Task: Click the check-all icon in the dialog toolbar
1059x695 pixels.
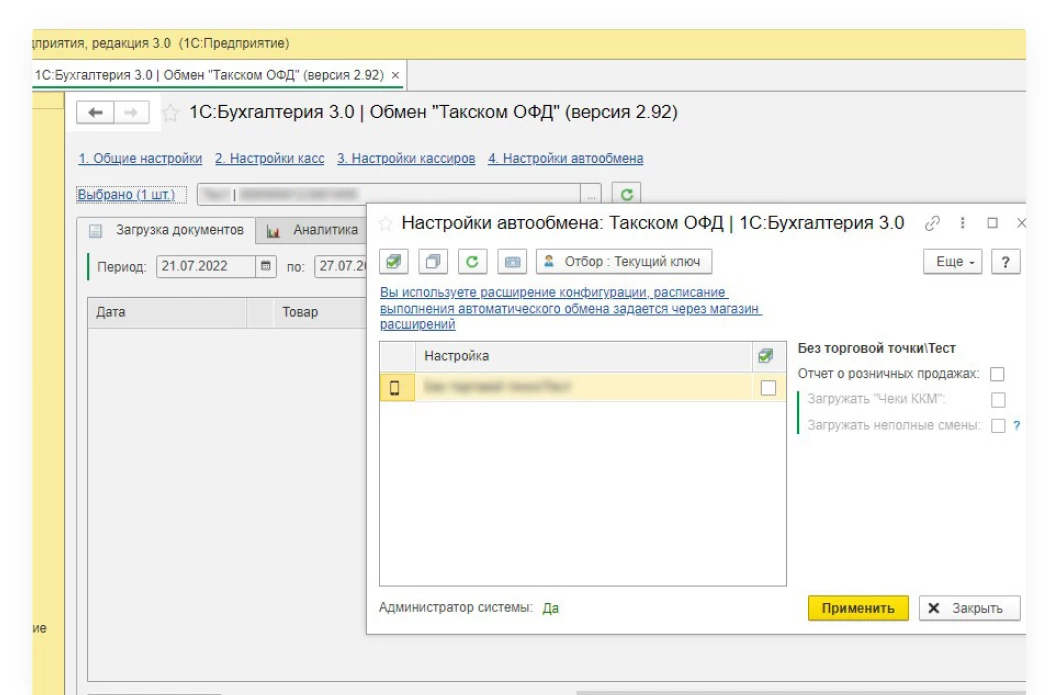Action: 395,262
